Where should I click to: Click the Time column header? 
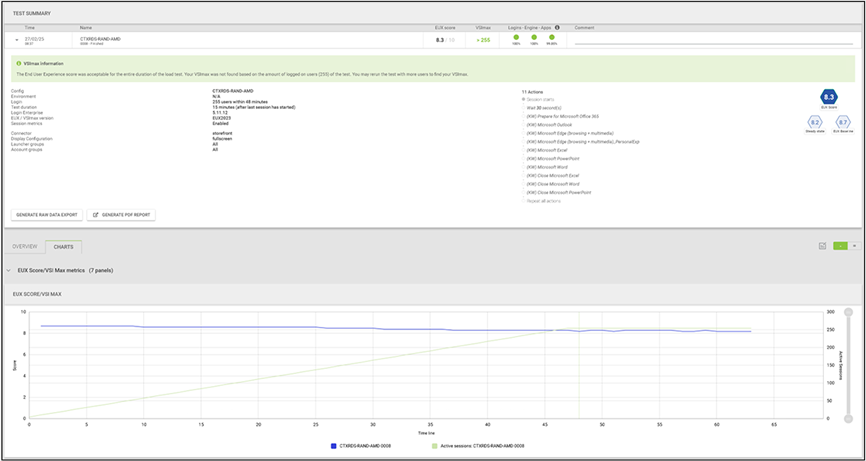pyautogui.click(x=29, y=28)
